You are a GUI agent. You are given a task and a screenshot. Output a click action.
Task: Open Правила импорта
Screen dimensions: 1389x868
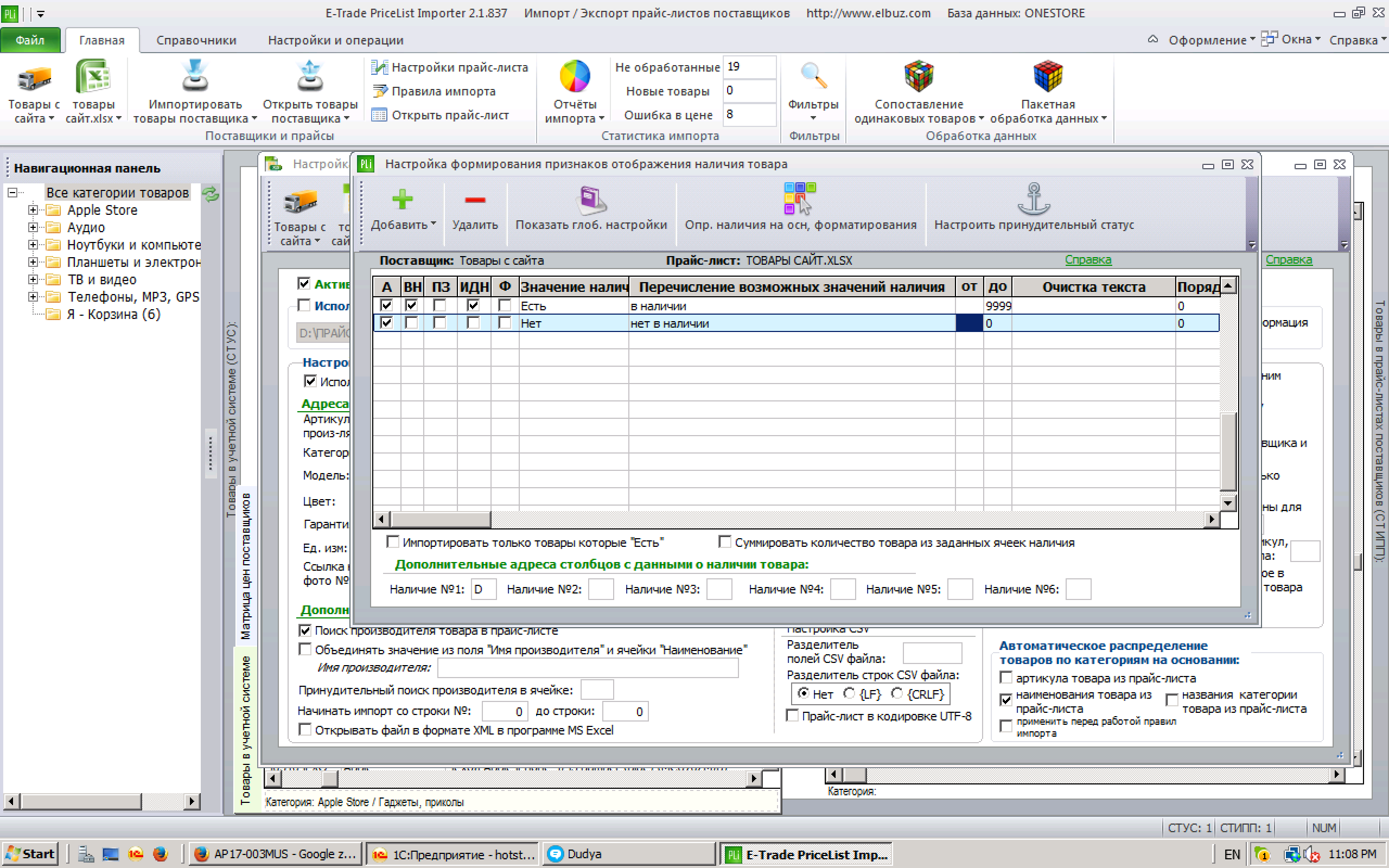click(434, 91)
